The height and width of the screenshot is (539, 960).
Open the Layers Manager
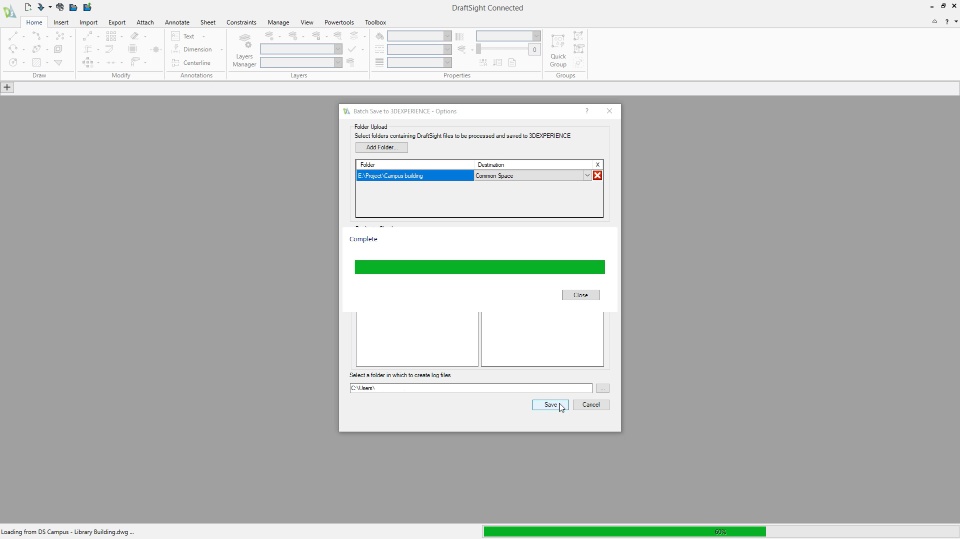point(244,50)
